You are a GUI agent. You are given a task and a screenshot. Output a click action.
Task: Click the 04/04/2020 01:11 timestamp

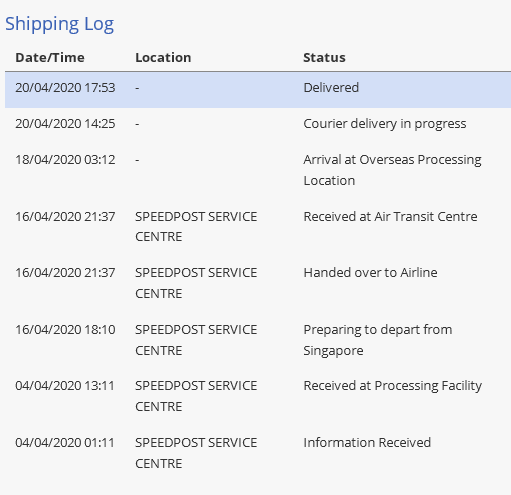point(65,443)
